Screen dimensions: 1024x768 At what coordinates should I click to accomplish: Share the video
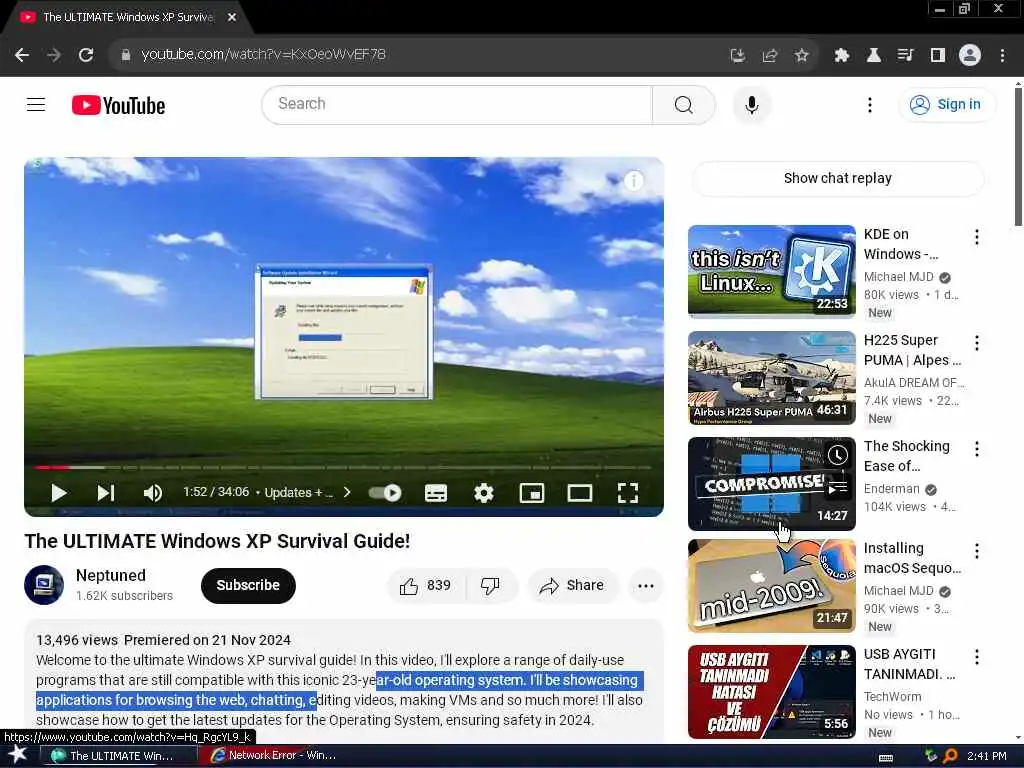coord(571,585)
